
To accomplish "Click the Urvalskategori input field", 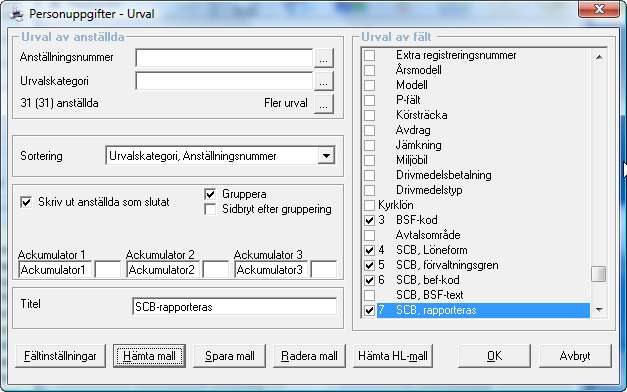I will (x=224, y=82).
